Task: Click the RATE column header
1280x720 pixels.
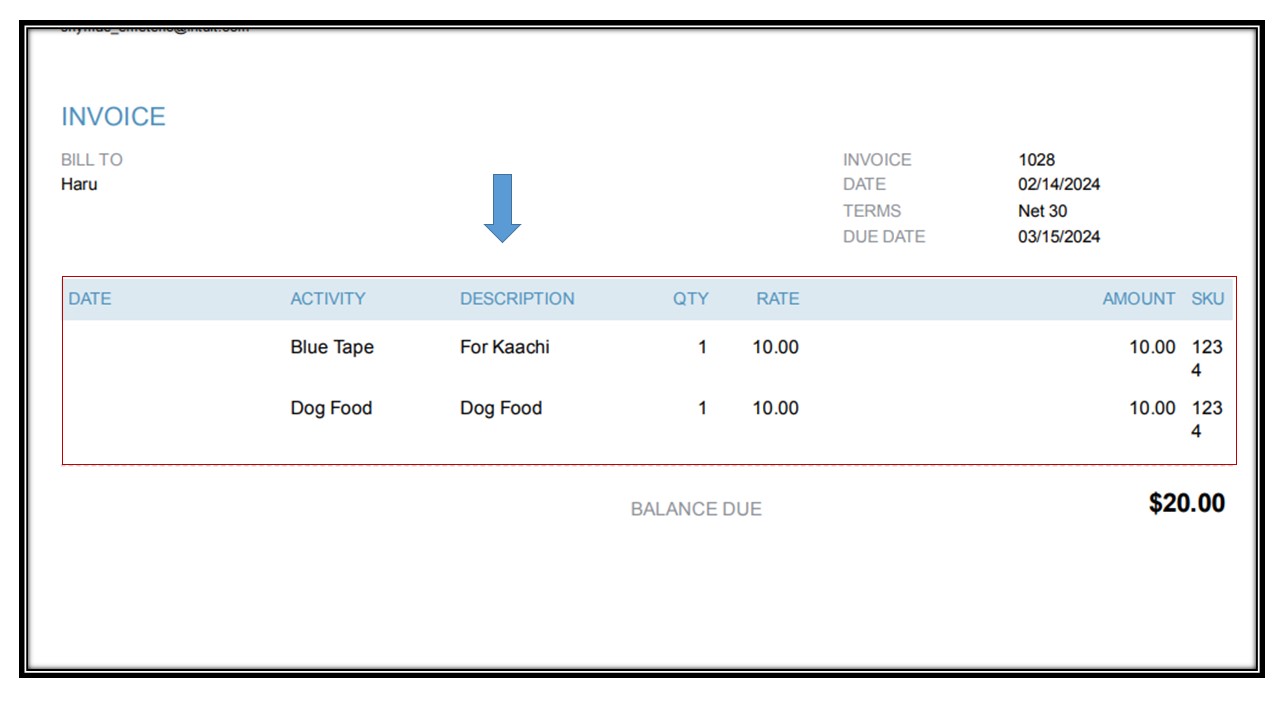Action: click(778, 298)
